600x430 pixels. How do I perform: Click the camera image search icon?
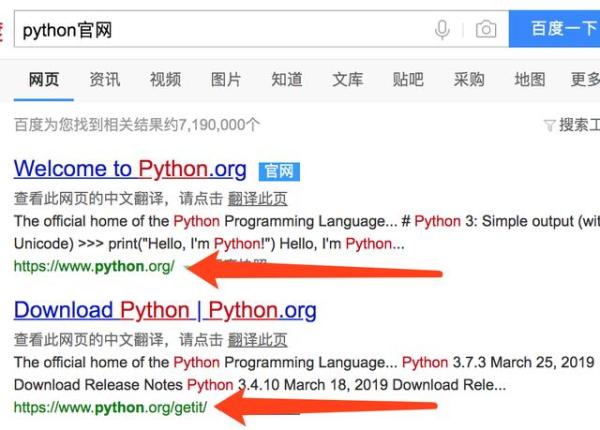point(486,29)
